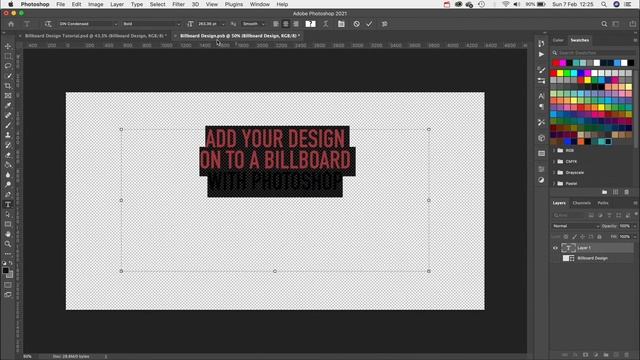
Task: Select the Clone Stamp tool
Action: (8, 135)
